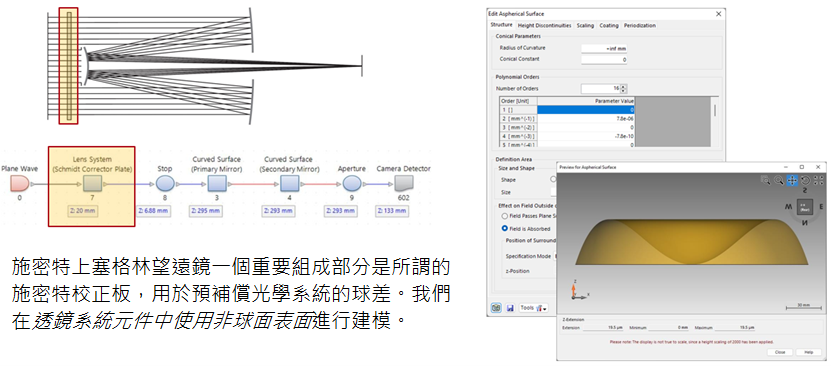Select the Secondary Mirror curved surface node
Viewport: 831px width, 366px height.
289,184
